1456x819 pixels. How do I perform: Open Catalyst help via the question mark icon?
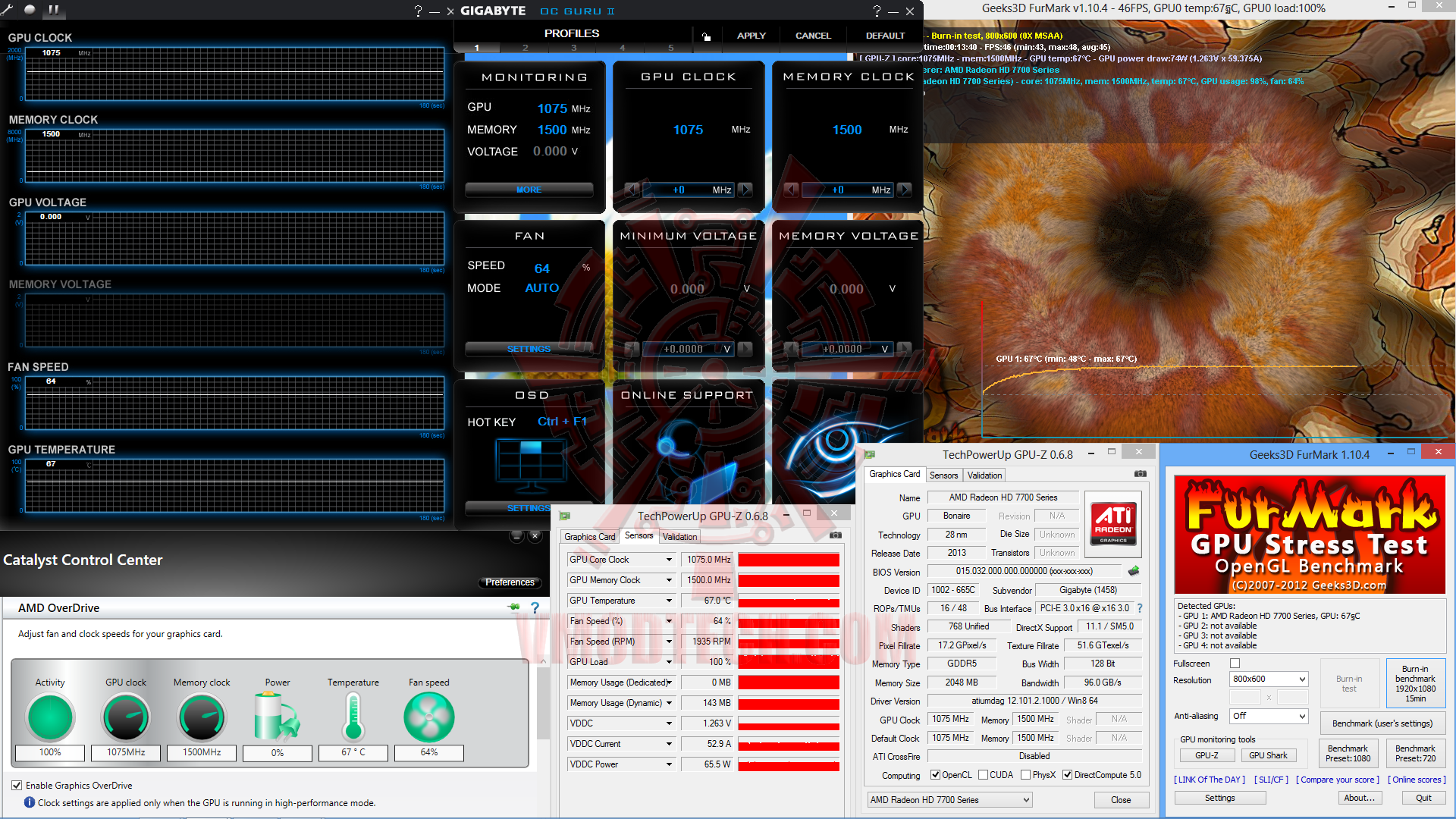pyautogui.click(x=535, y=607)
